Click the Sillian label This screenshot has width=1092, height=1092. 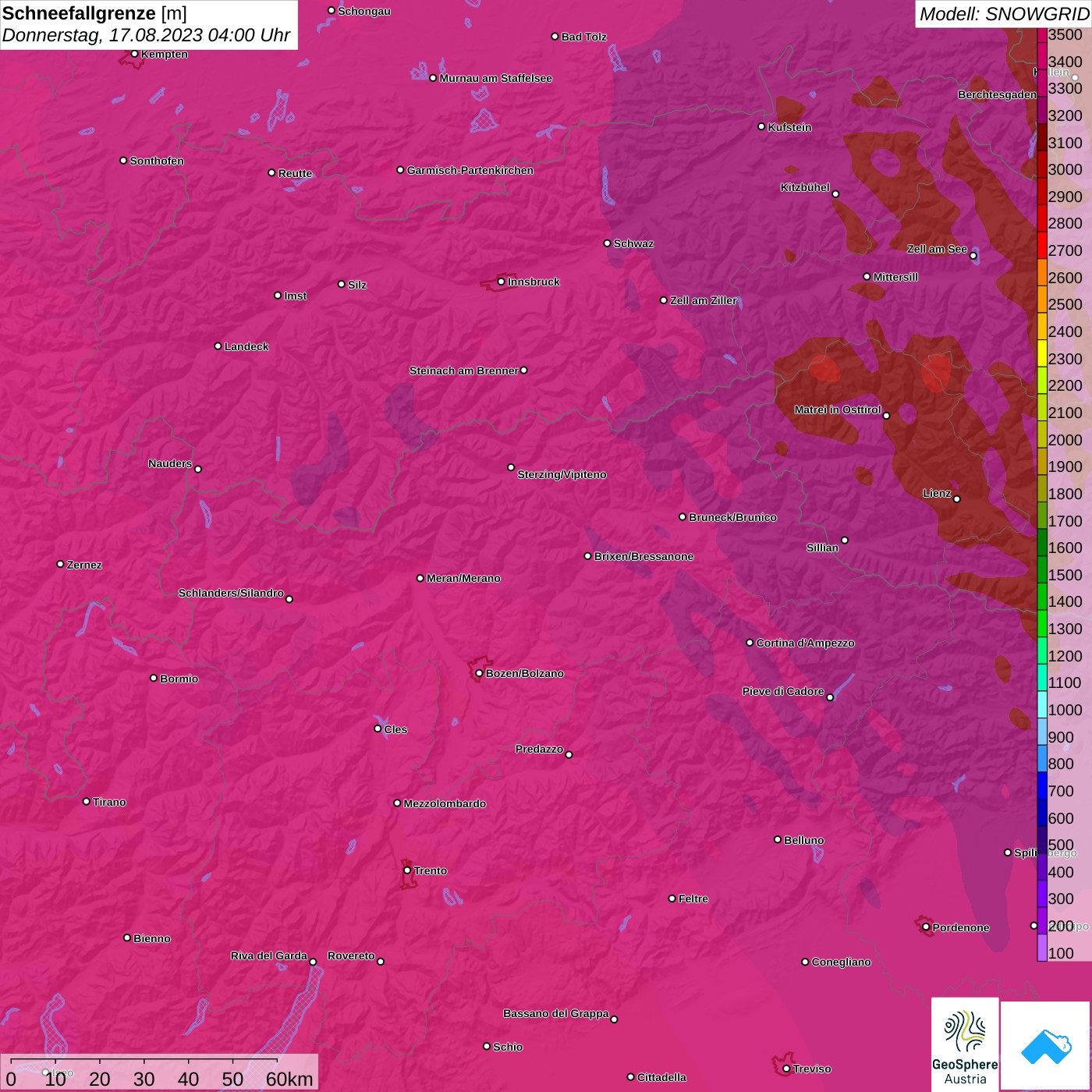coord(822,548)
